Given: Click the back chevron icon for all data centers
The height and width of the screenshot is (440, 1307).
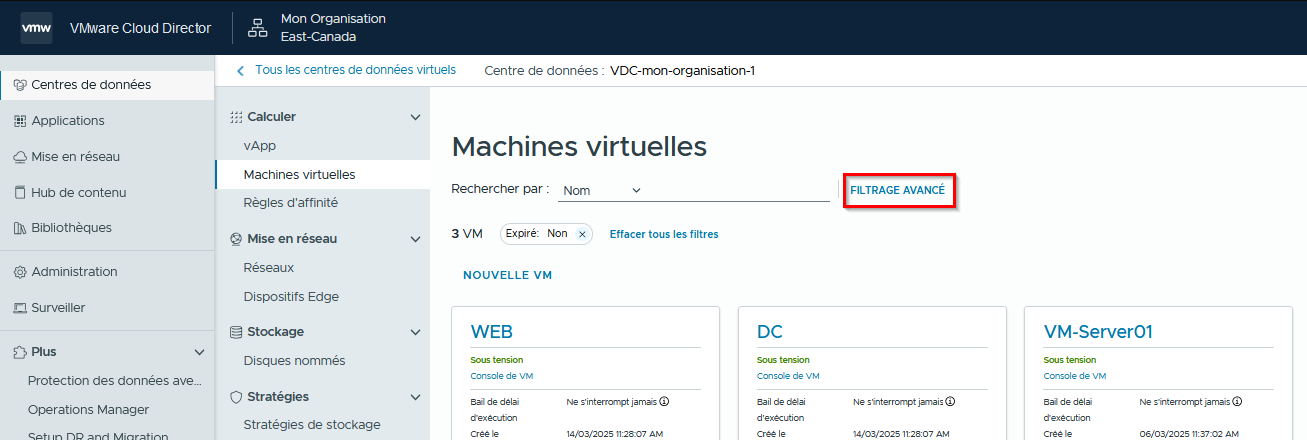Looking at the screenshot, I should (240, 71).
